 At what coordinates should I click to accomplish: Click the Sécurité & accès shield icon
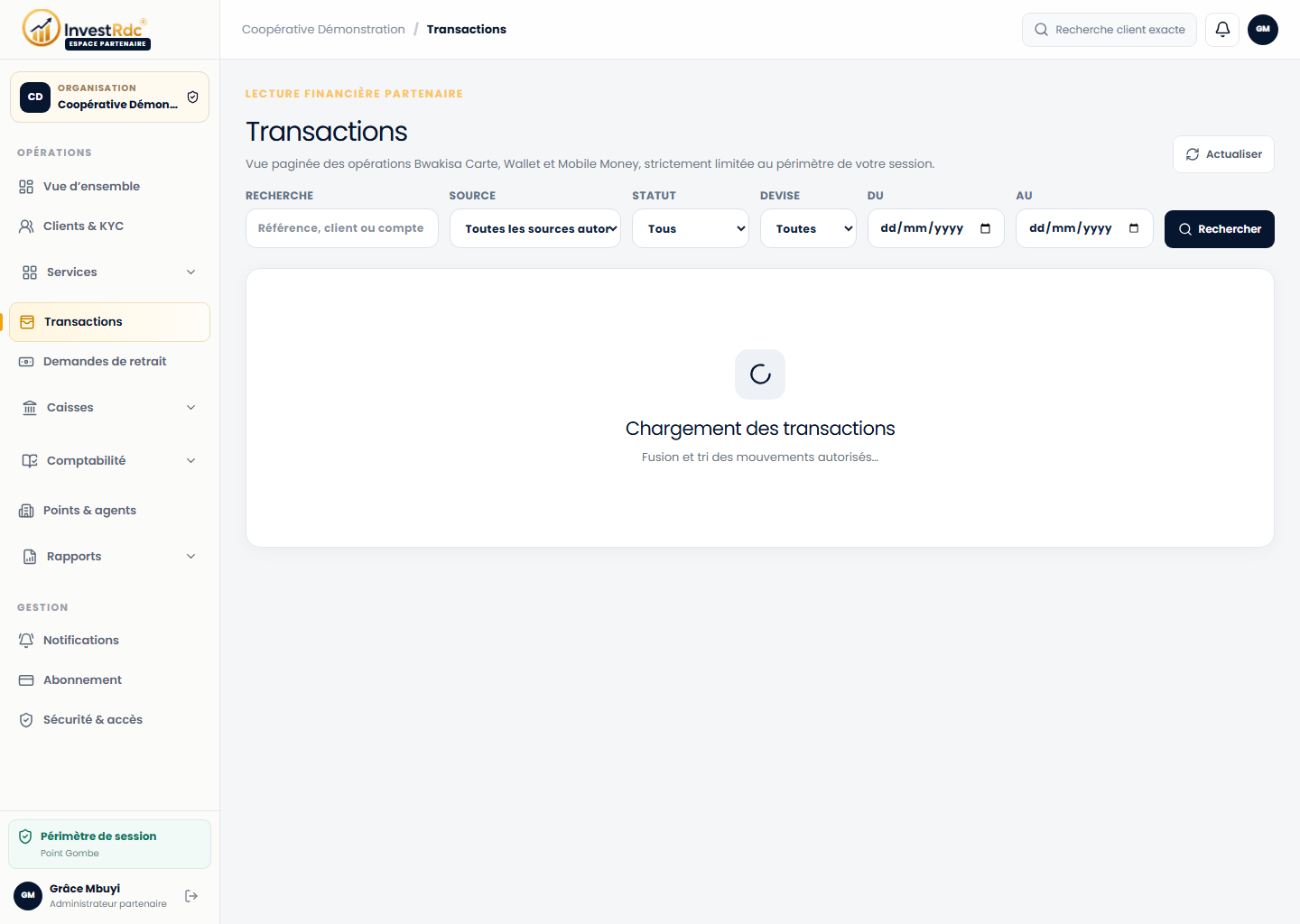click(x=26, y=720)
